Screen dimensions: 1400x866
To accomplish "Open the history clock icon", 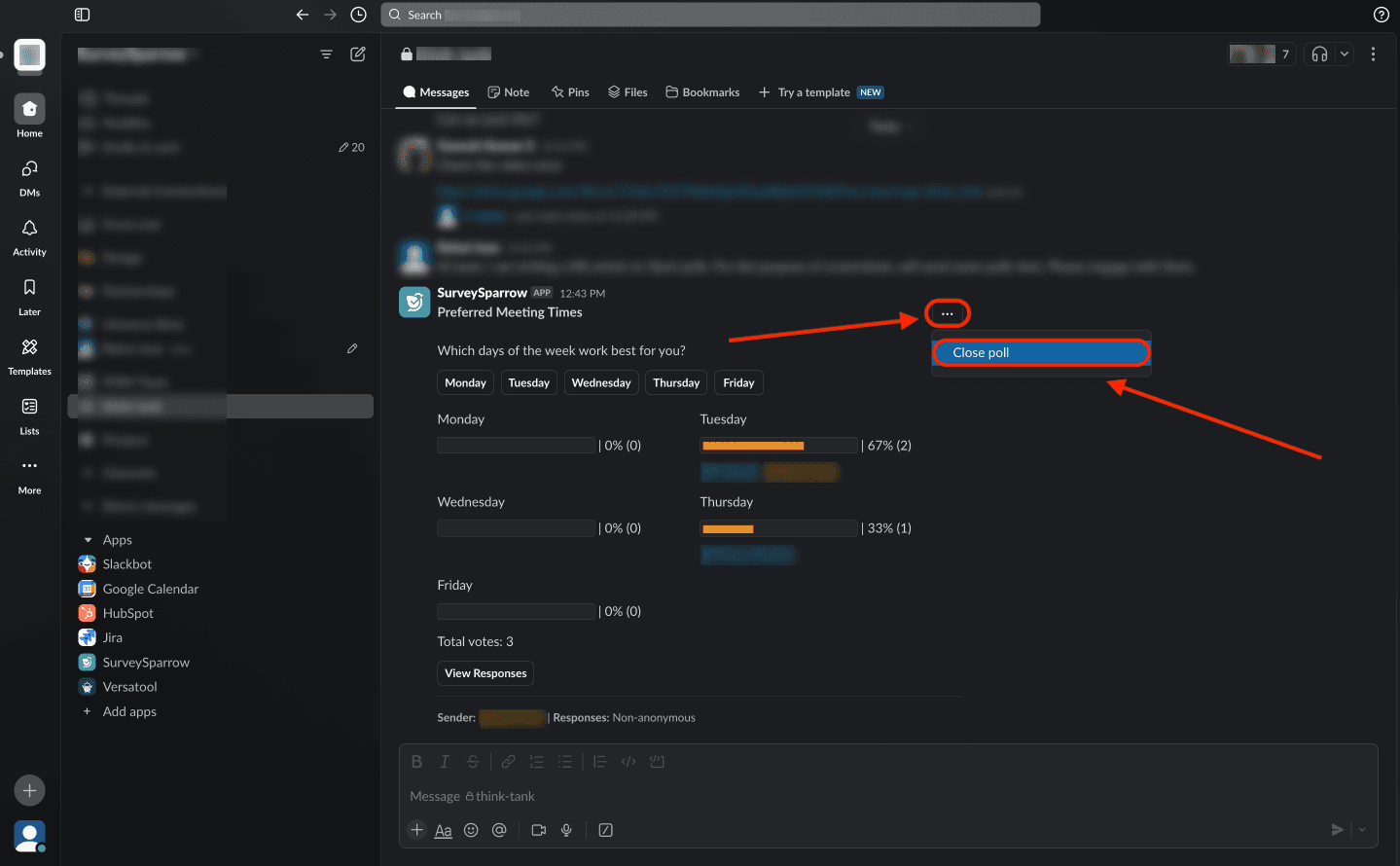I will click(x=358, y=15).
